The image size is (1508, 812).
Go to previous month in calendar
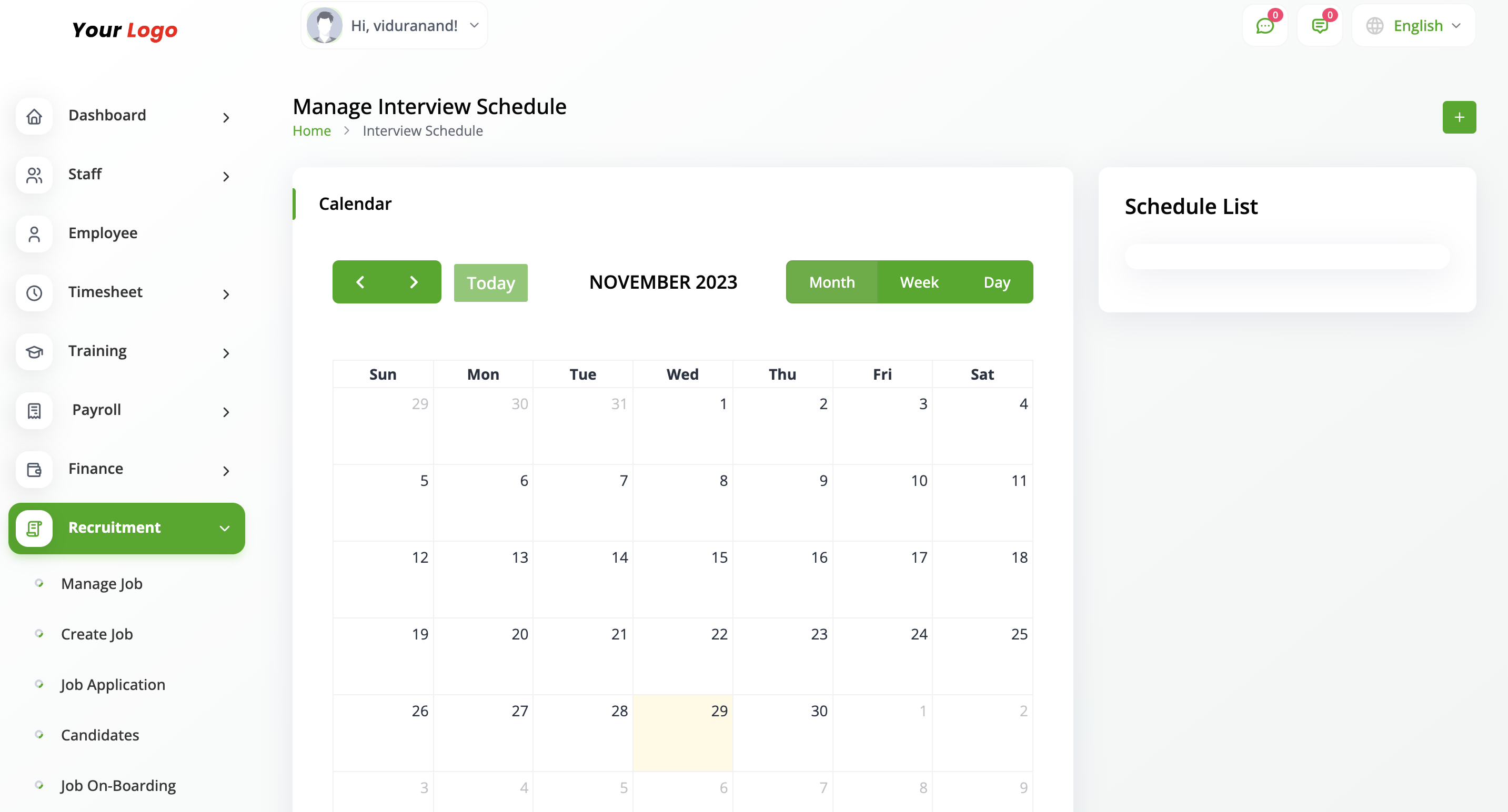[x=360, y=282]
